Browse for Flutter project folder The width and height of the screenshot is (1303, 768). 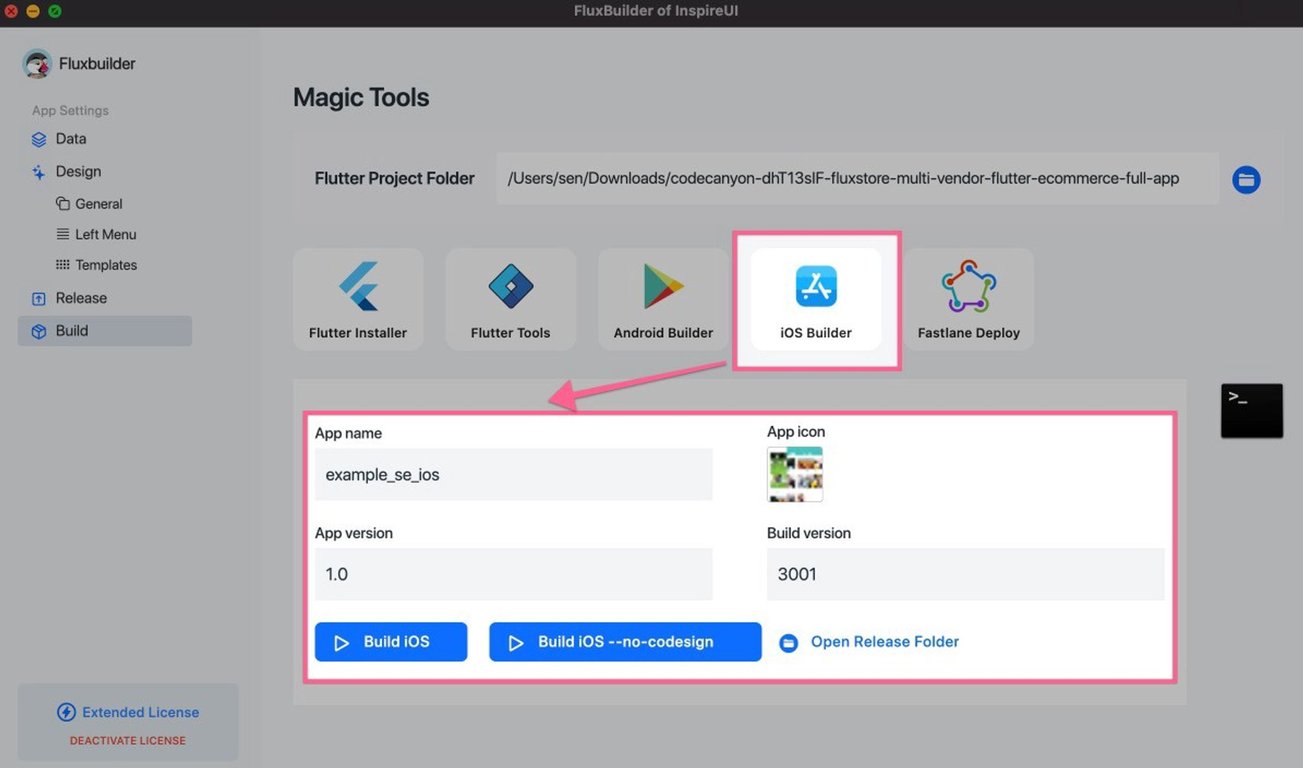point(1246,180)
